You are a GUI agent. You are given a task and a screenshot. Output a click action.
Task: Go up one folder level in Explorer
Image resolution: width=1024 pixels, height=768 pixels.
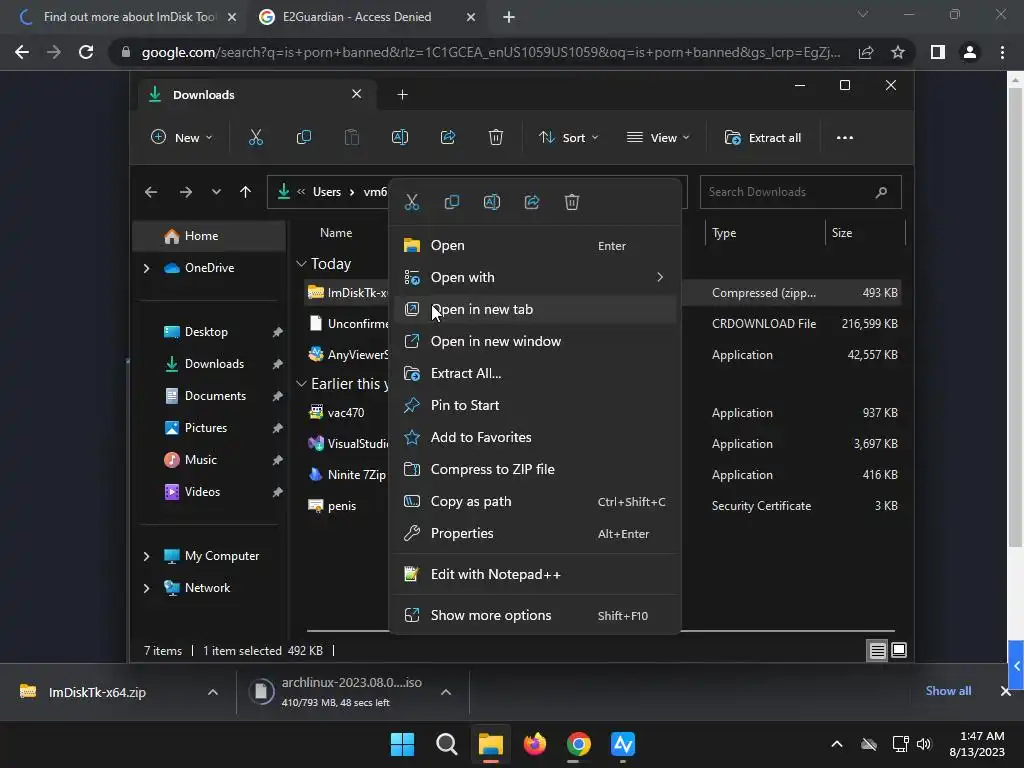pos(245,192)
